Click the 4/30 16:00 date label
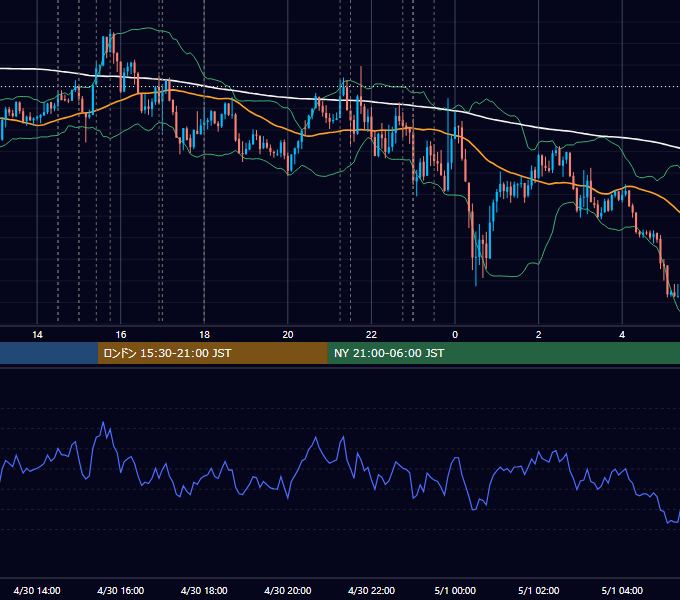680x600 pixels. [x=121, y=590]
